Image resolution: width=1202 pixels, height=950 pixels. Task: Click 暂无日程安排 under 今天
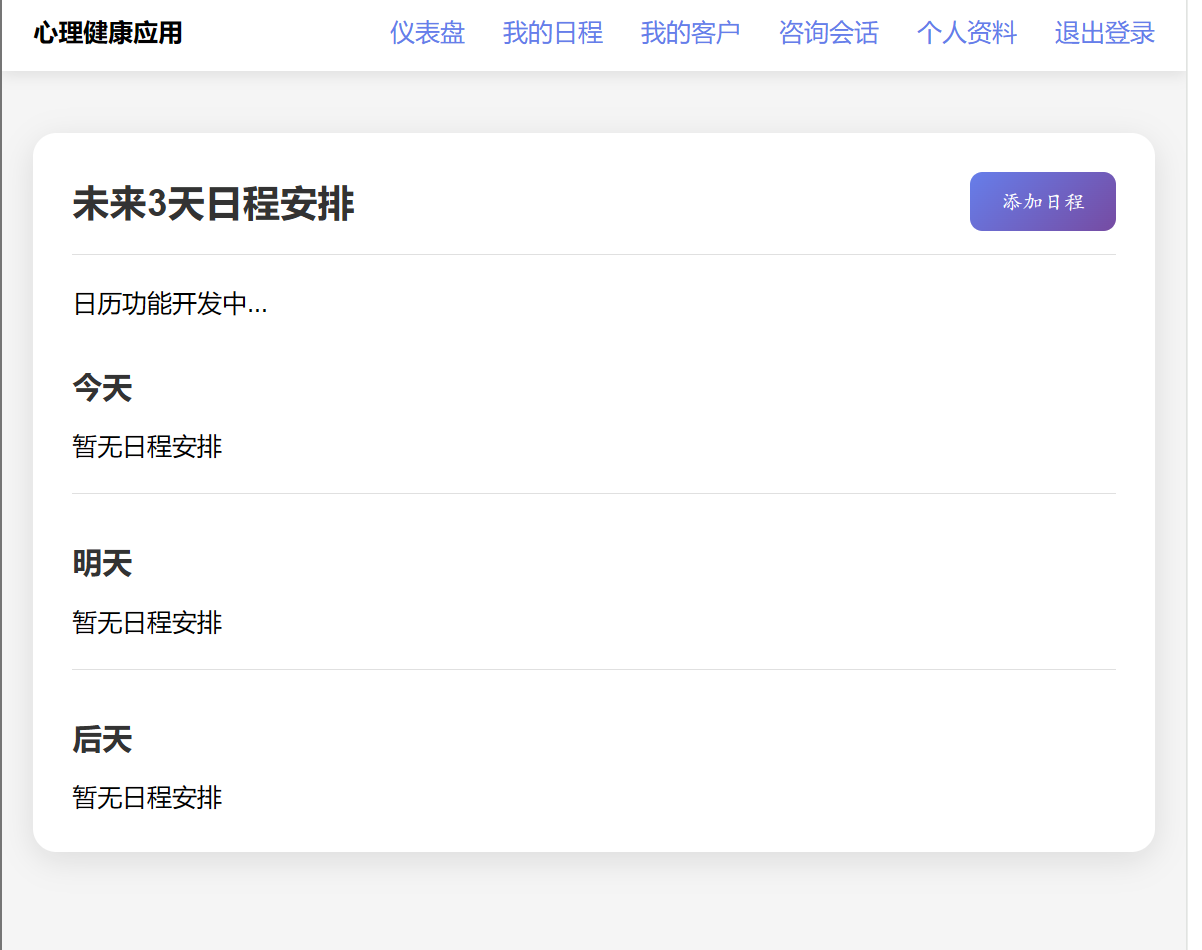coord(147,447)
